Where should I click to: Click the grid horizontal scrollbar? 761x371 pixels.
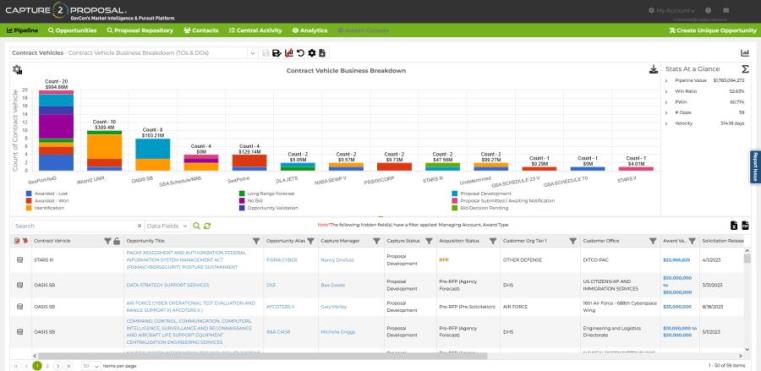coord(263,356)
